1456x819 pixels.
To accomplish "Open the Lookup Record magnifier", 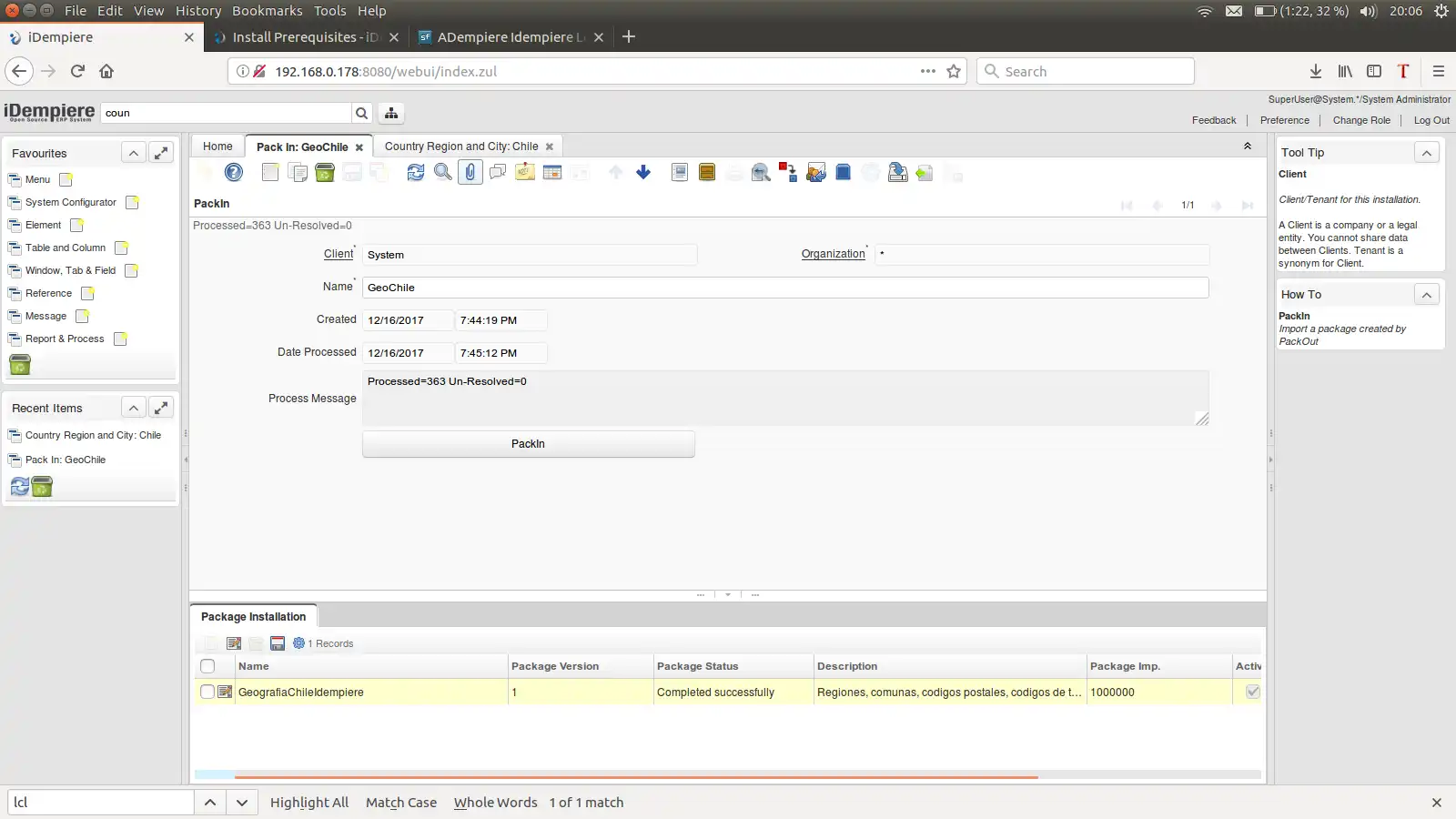I will tap(443, 172).
